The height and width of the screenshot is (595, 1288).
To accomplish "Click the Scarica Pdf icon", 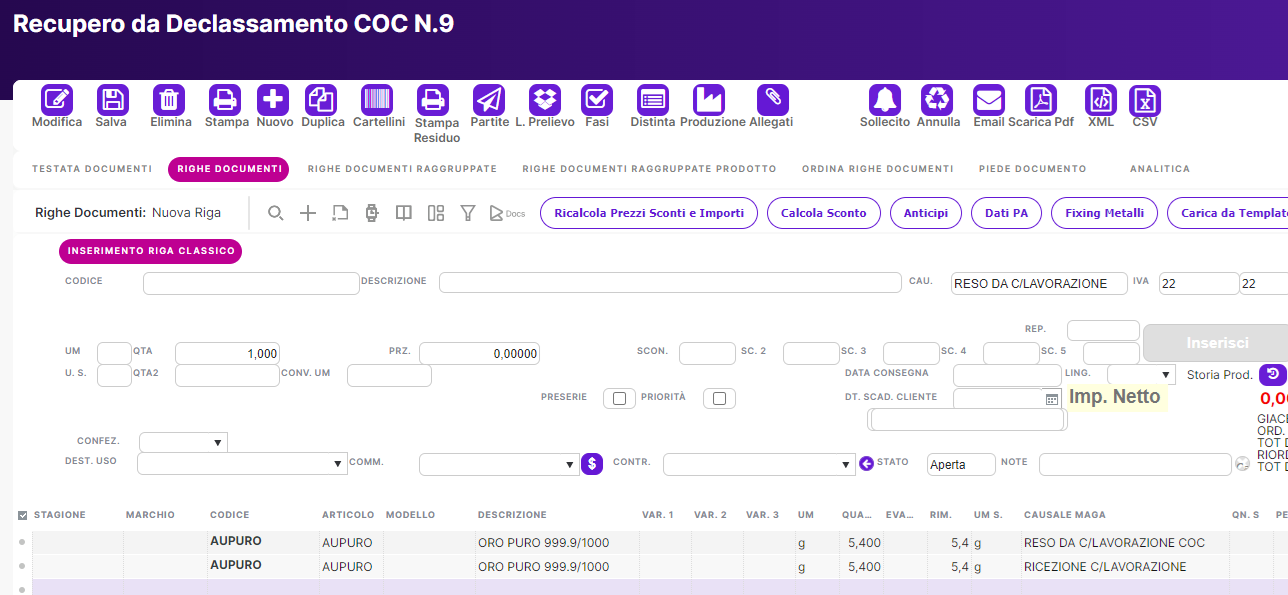I will [x=1041, y=100].
